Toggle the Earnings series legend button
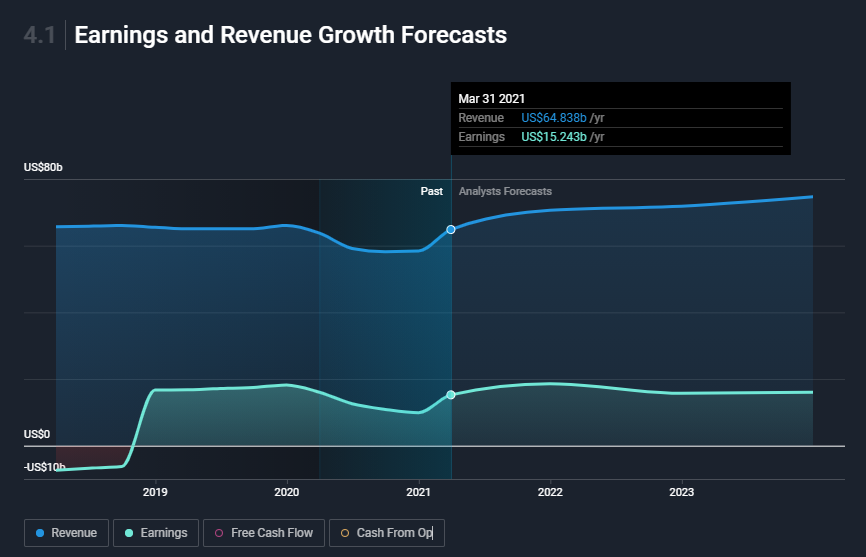Screen dimensions: 866x557 [155, 533]
